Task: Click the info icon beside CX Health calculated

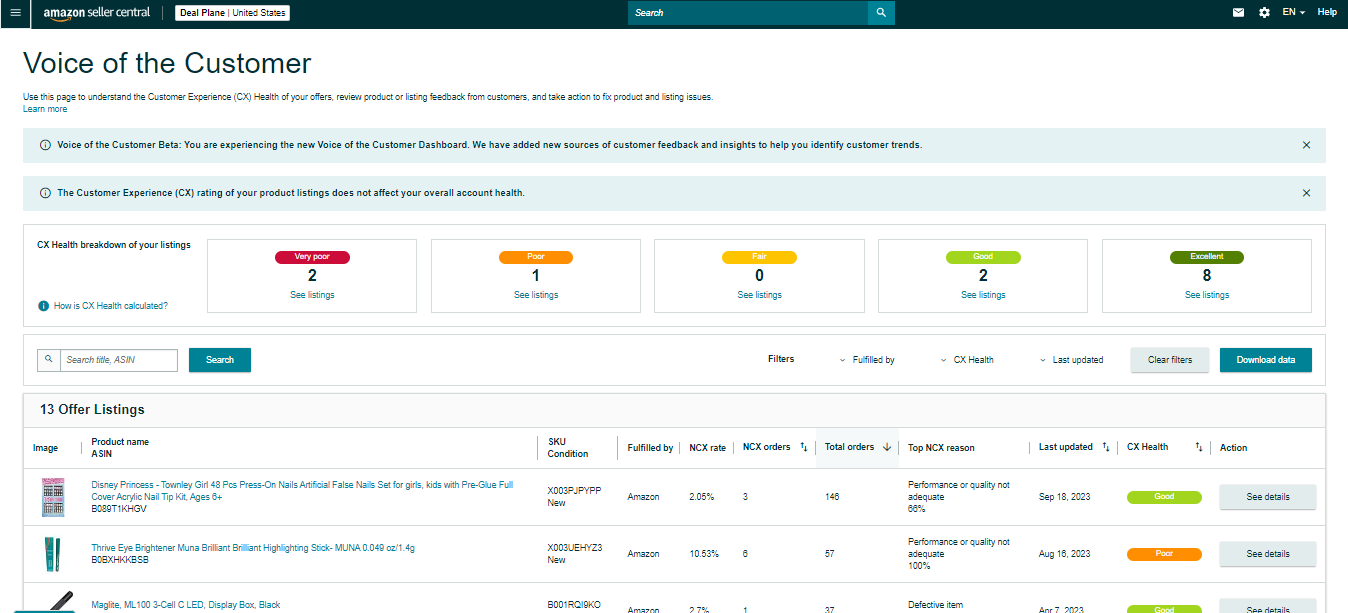Action: [x=43, y=306]
